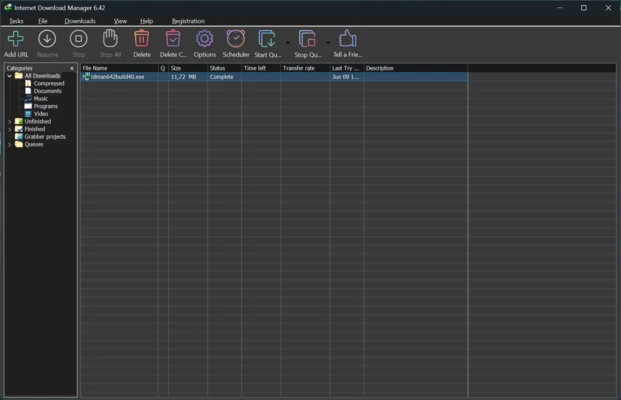
Task: Click the Stop Queue icon
Action: 307,39
